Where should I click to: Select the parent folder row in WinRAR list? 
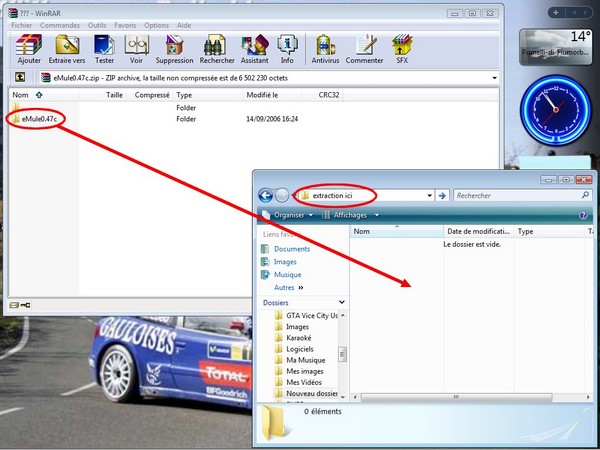pos(16,107)
